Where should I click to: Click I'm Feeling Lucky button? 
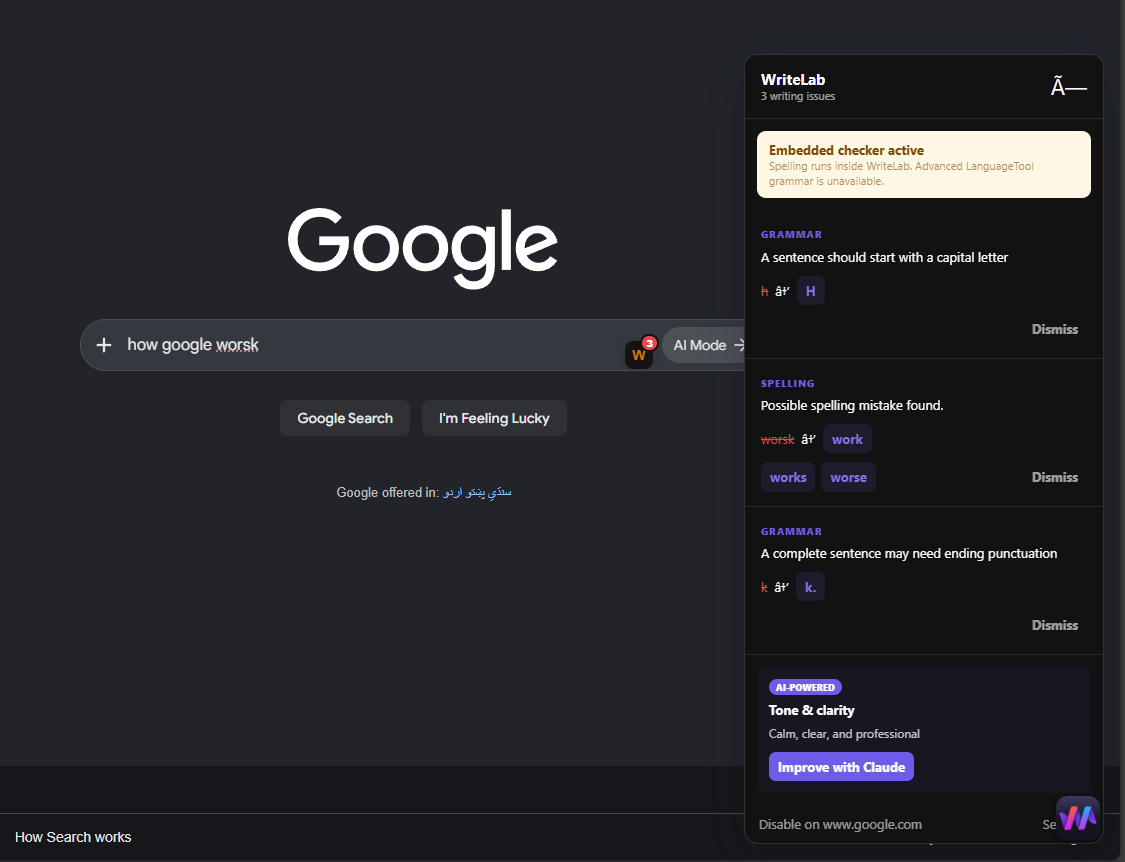pyautogui.click(x=494, y=418)
